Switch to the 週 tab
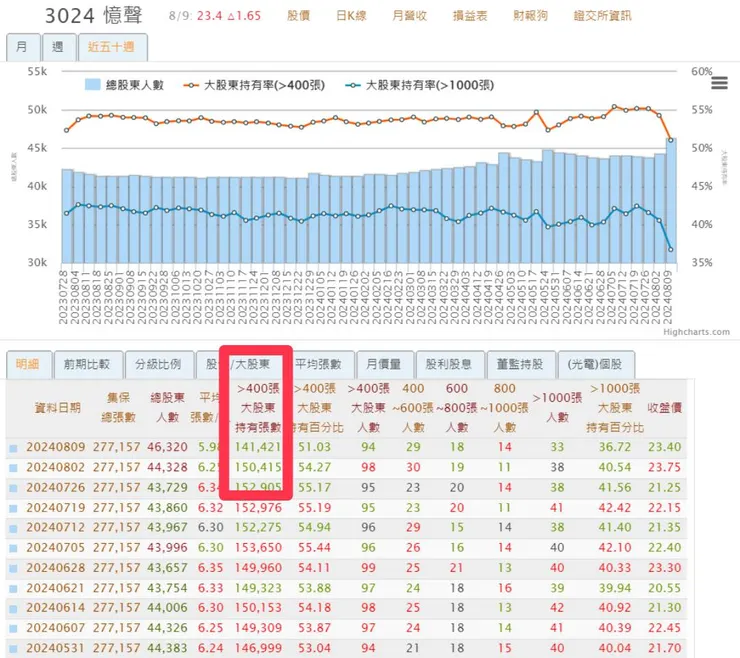740x658 pixels. [58, 47]
